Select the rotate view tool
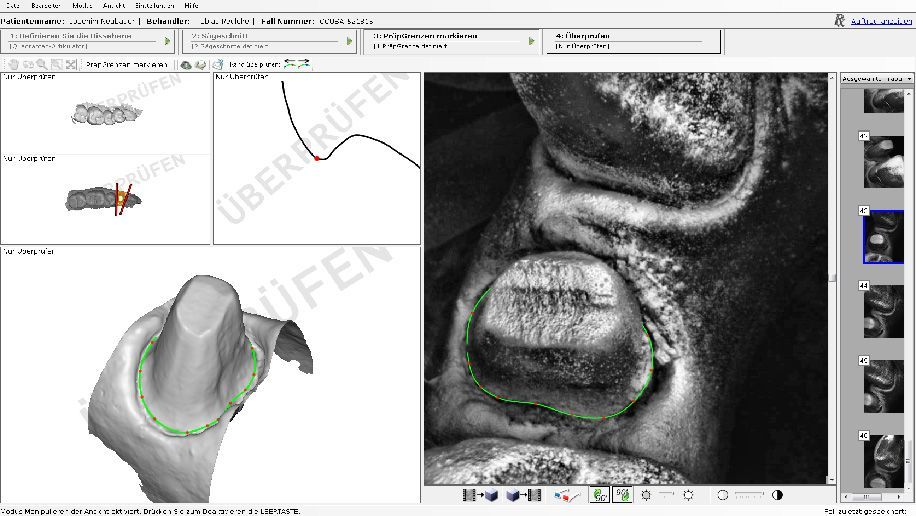916x516 pixels. click(x=27, y=64)
